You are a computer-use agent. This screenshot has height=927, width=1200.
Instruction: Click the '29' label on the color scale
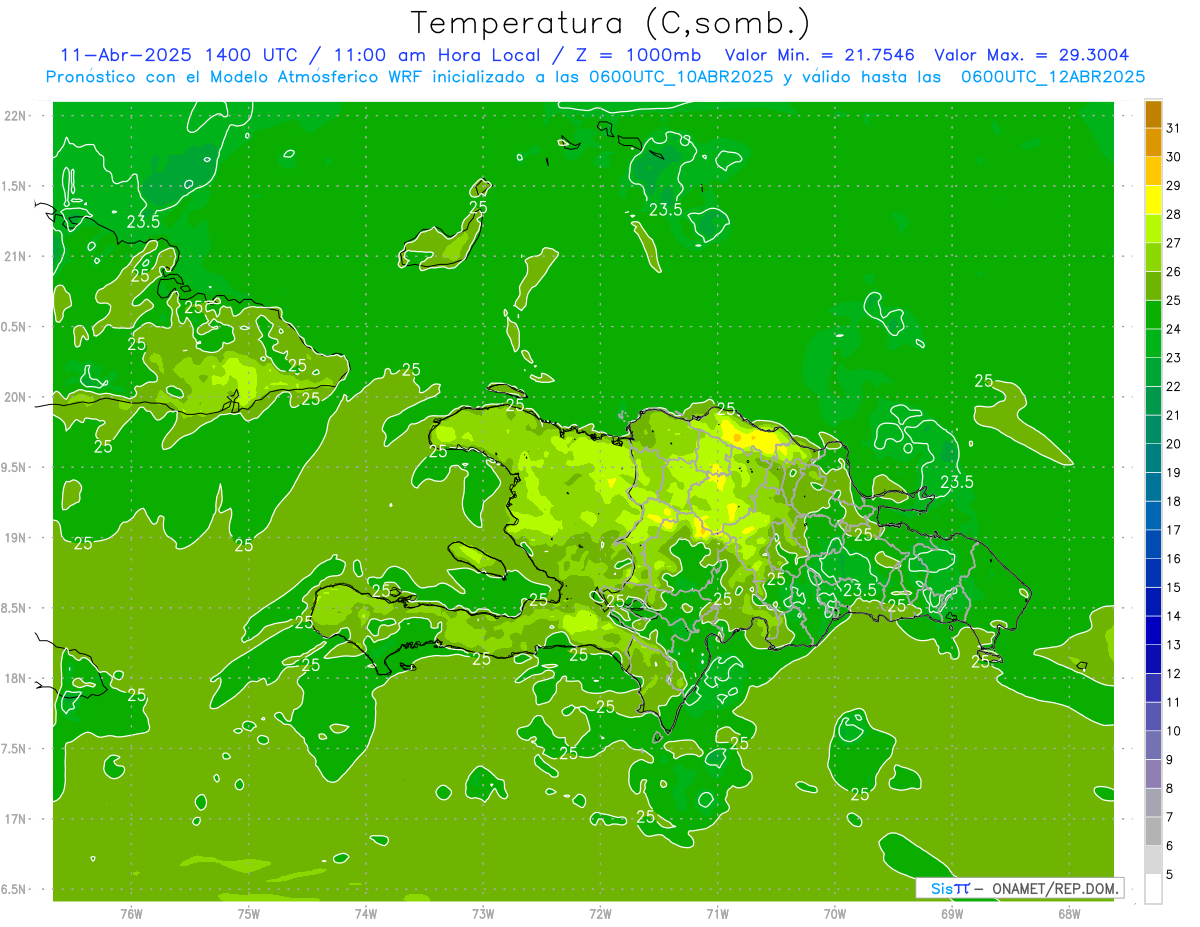click(1173, 186)
